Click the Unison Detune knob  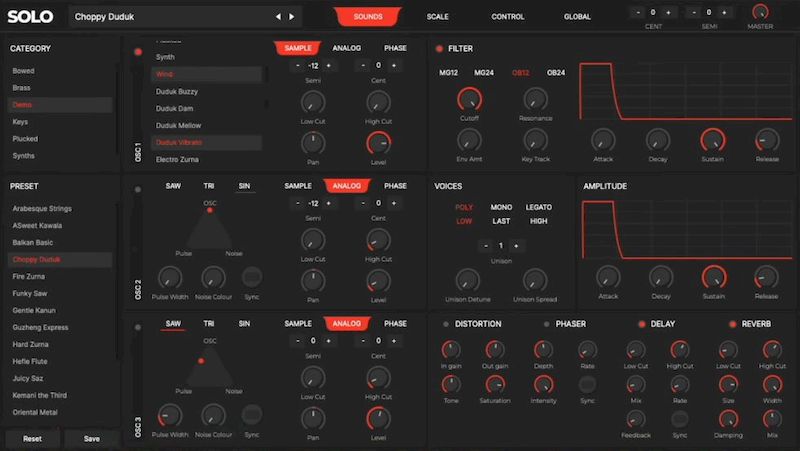pyautogui.click(x=467, y=280)
